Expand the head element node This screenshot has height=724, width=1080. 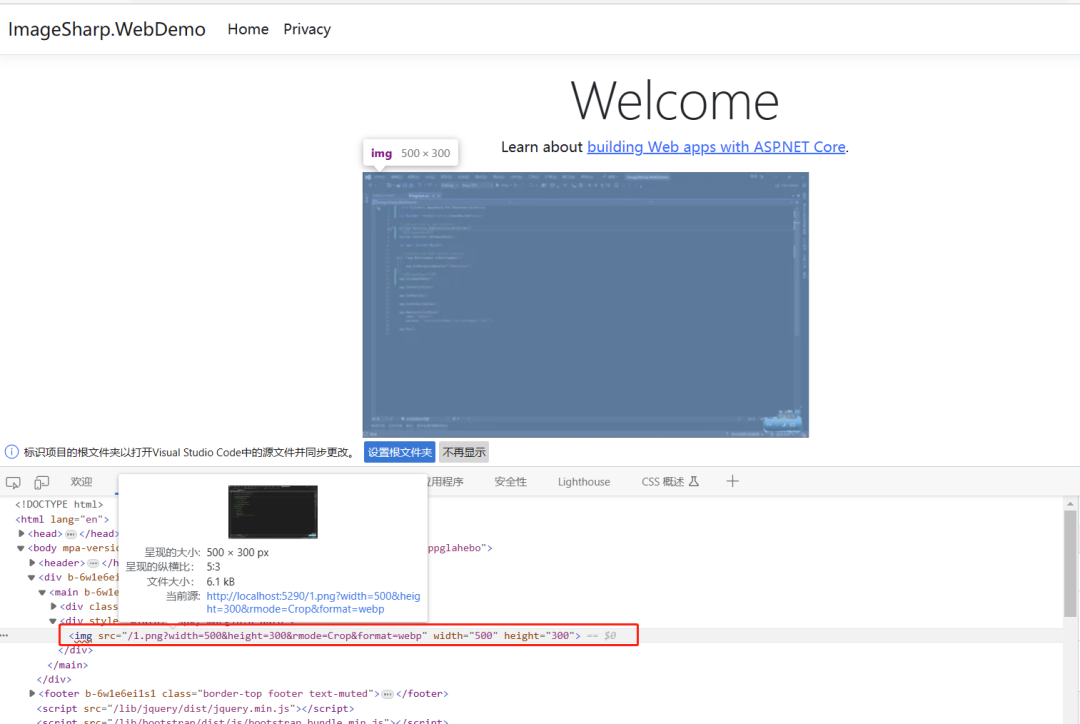(21, 533)
